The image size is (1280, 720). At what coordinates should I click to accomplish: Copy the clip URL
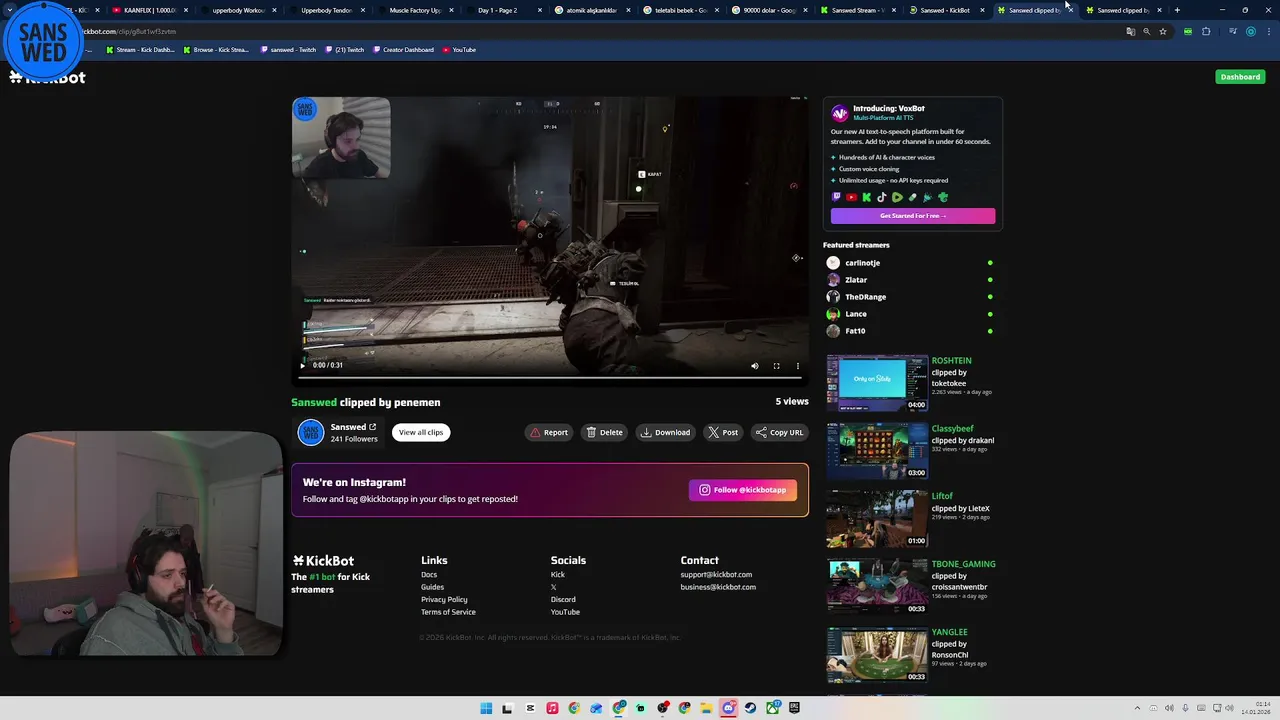[x=779, y=432]
